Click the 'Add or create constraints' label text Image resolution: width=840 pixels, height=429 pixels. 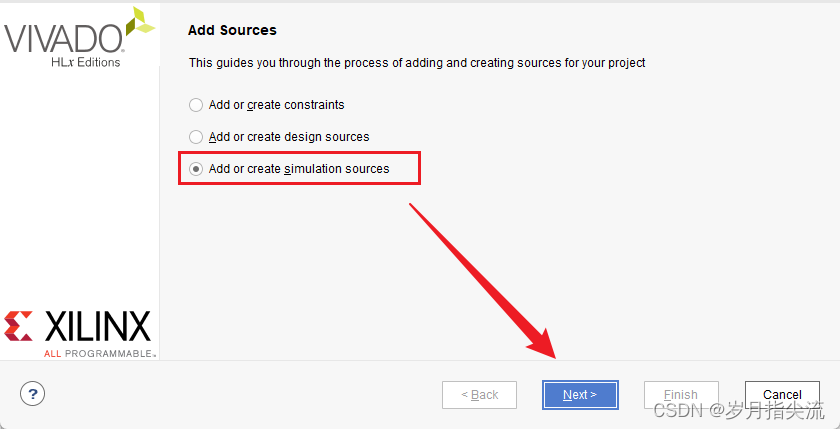click(x=276, y=105)
